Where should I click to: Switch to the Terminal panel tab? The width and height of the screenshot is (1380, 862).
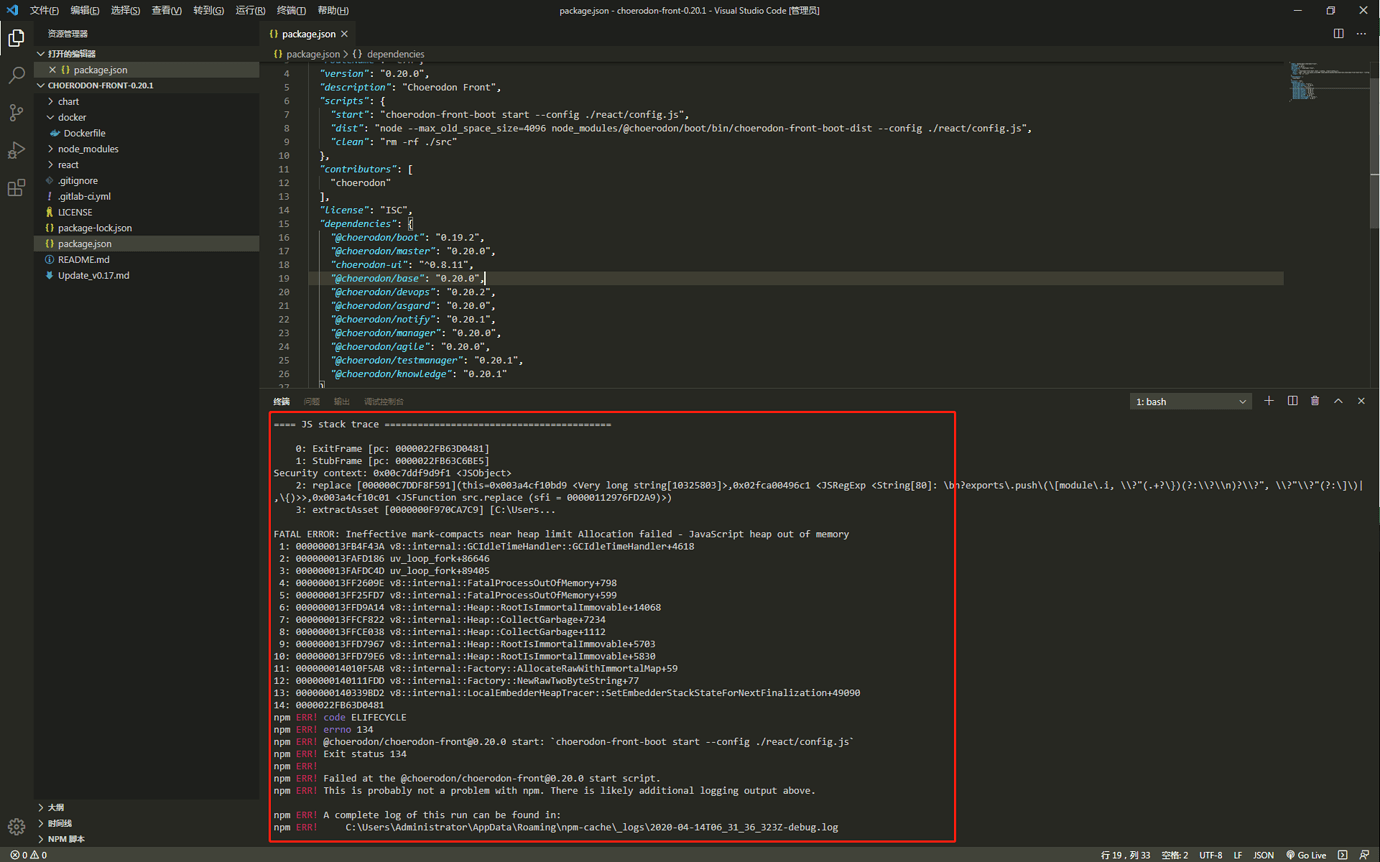coord(281,401)
